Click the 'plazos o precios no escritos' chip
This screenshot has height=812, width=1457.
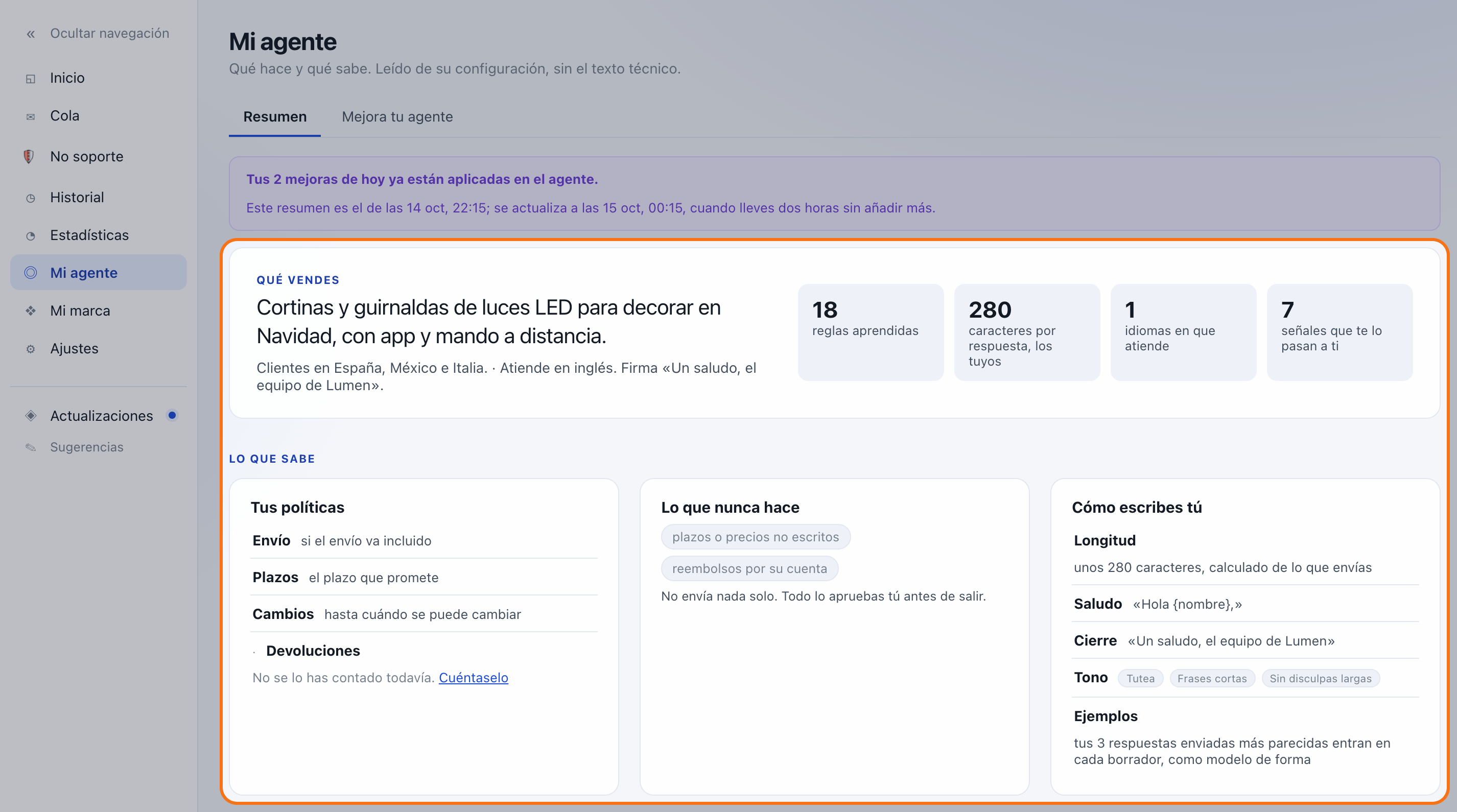[x=756, y=537]
